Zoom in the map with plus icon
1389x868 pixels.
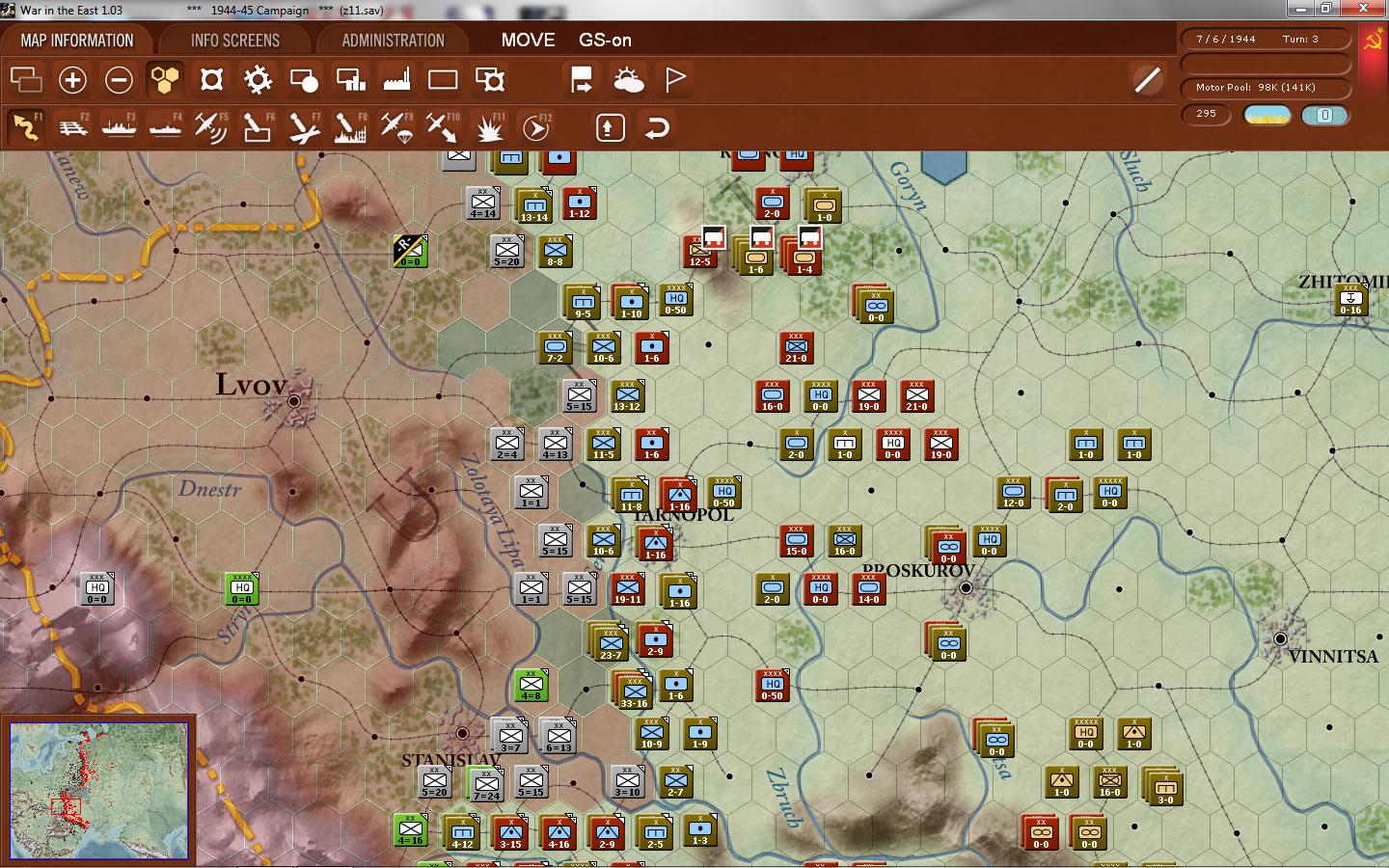tap(72, 79)
